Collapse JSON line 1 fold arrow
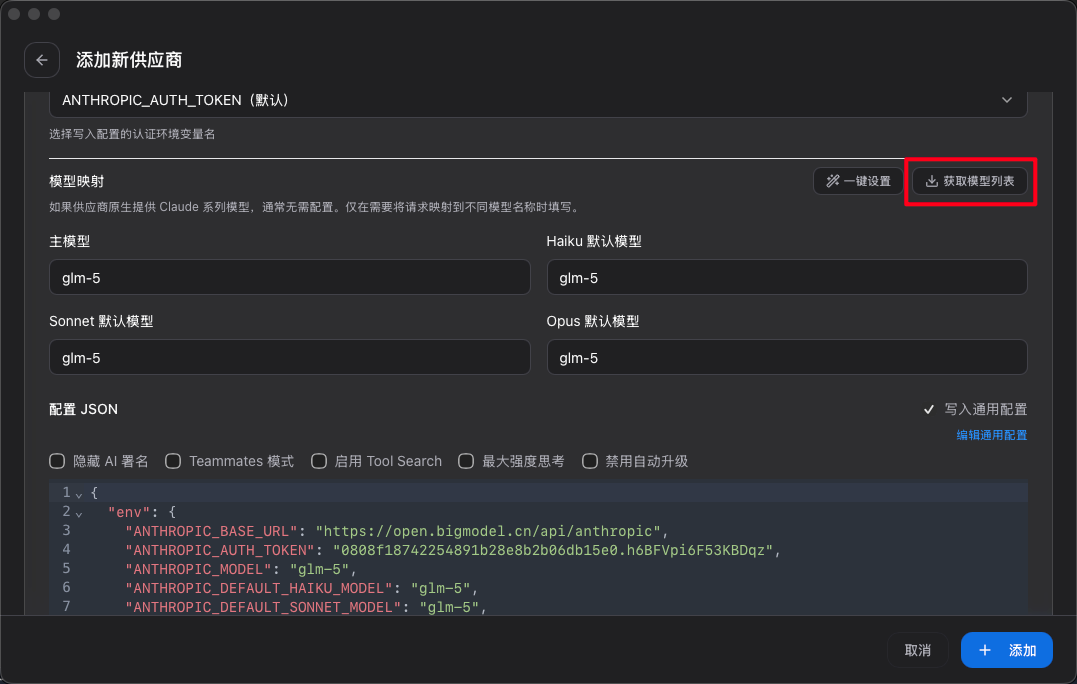 [x=79, y=494]
